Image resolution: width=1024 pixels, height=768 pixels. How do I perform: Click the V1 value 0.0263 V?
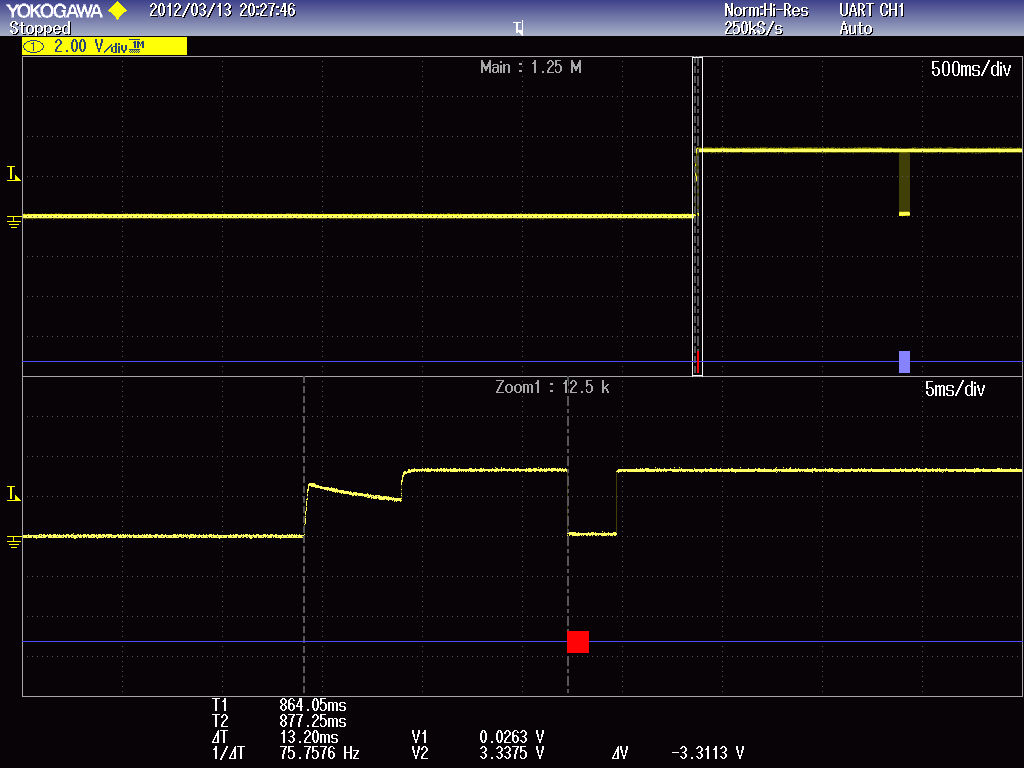(x=511, y=737)
